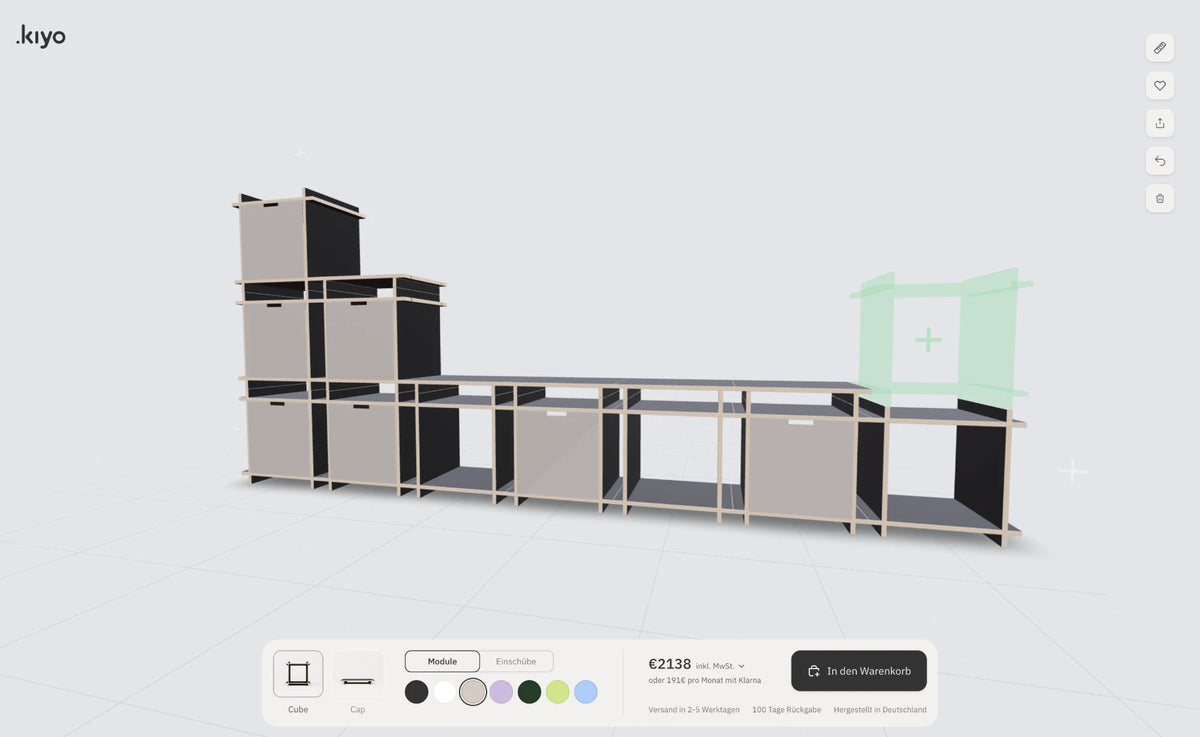Select the Cap module thumbnail
1200x737 pixels.
[x=358, y=674]
